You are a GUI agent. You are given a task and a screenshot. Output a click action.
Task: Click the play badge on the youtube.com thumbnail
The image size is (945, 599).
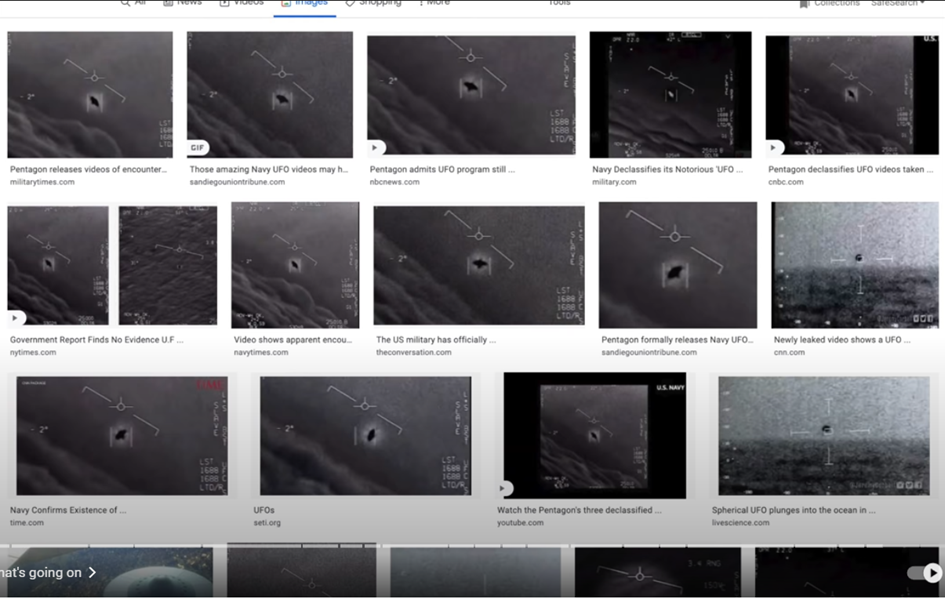click(503, 488)
